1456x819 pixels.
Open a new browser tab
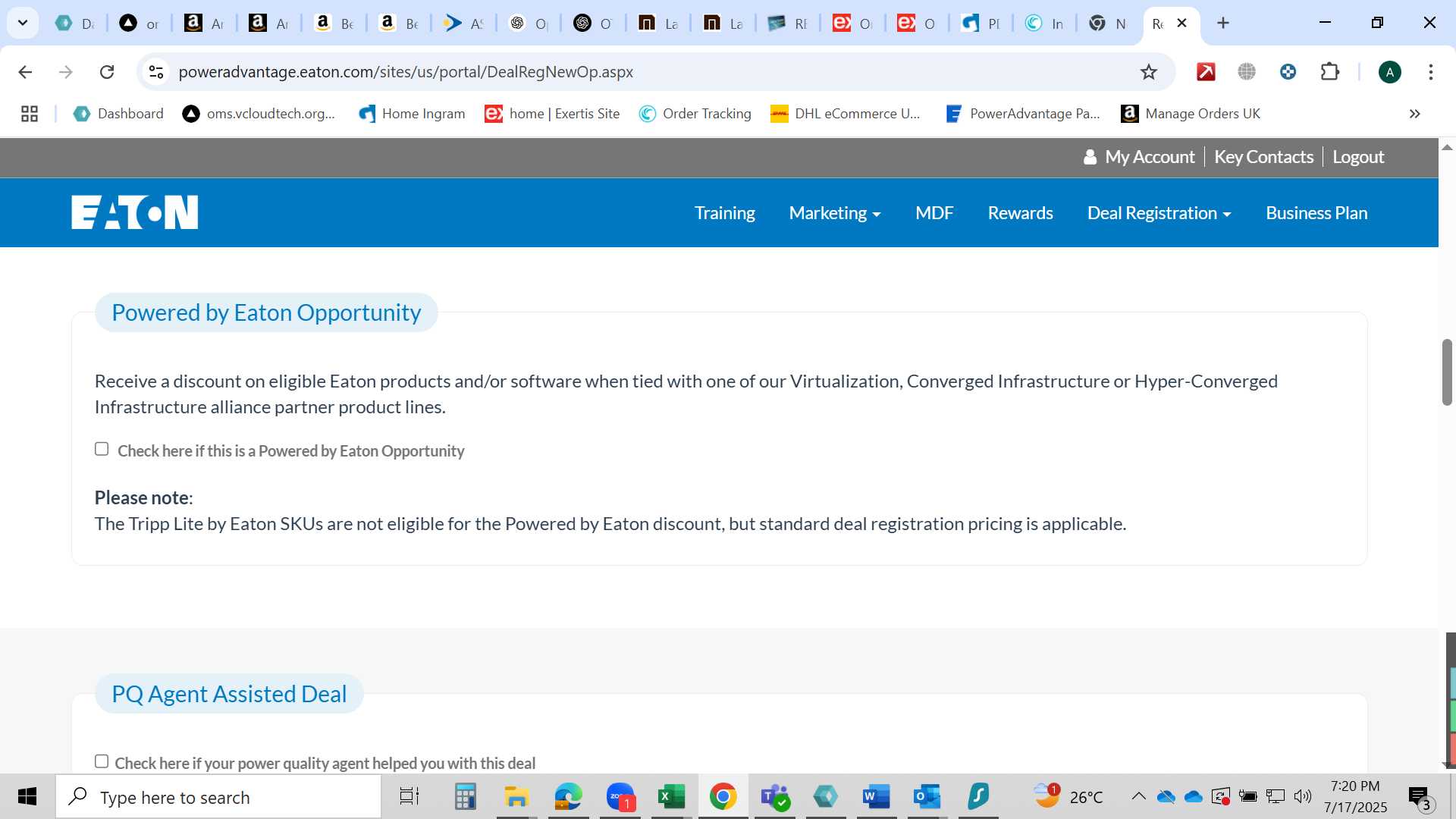(1223, 23)
